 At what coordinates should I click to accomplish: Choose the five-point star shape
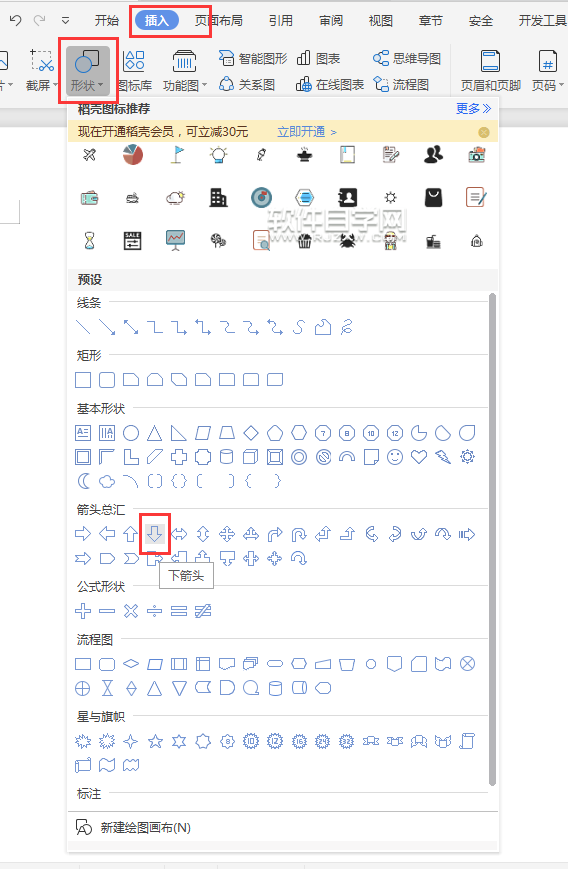(155, 741)
